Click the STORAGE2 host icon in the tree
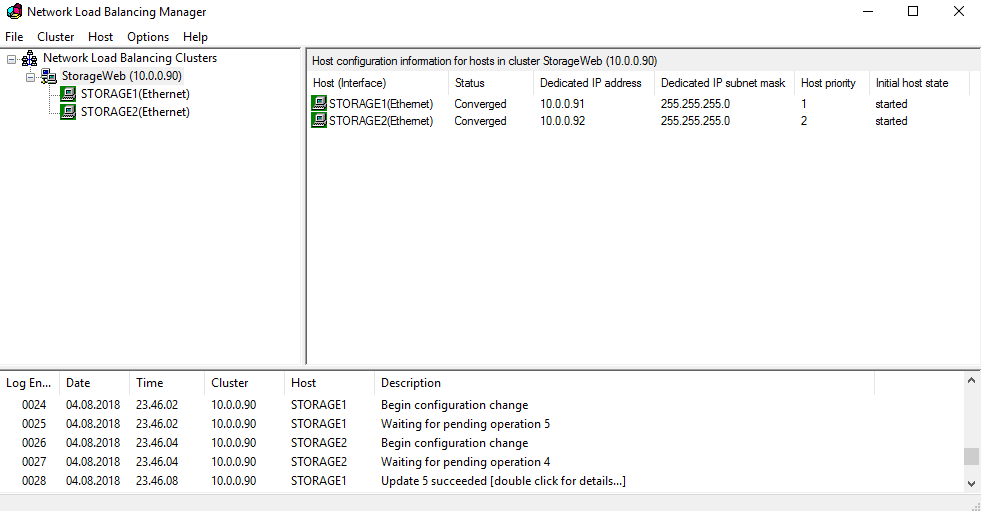This screenshot has width=981, height=511. point(68,112)
